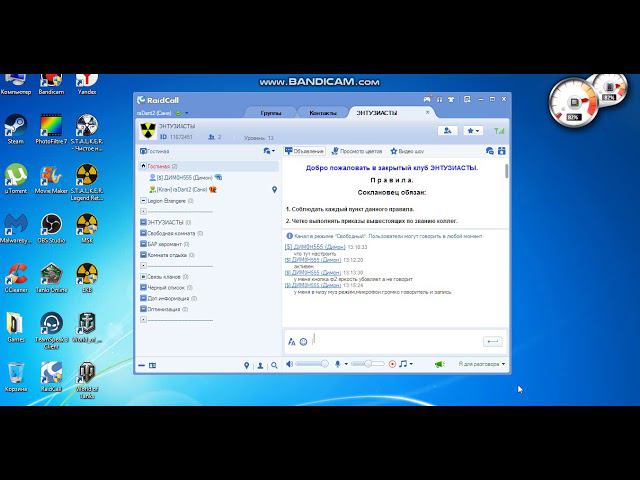This screenshot has width=640, height=480.
Task: Open the microphone options dropdown arrow
Action: point(346,364)
